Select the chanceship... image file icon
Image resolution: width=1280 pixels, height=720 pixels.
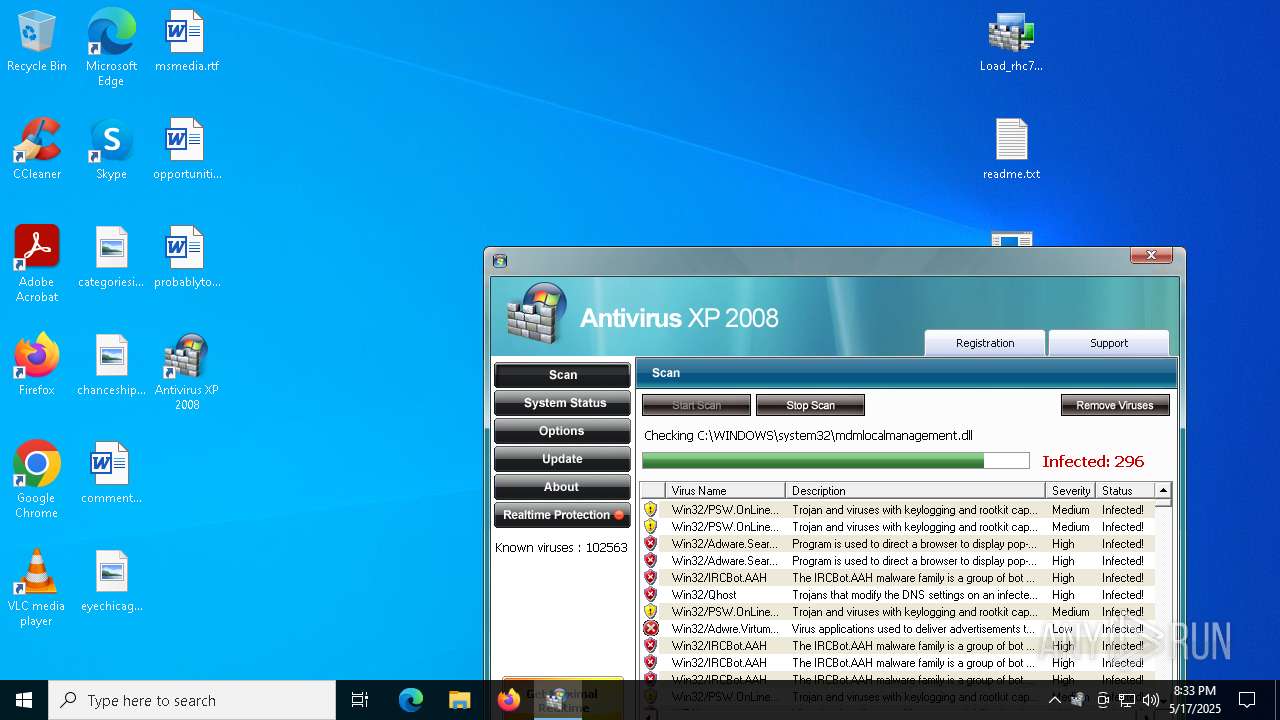click(111, 366)
